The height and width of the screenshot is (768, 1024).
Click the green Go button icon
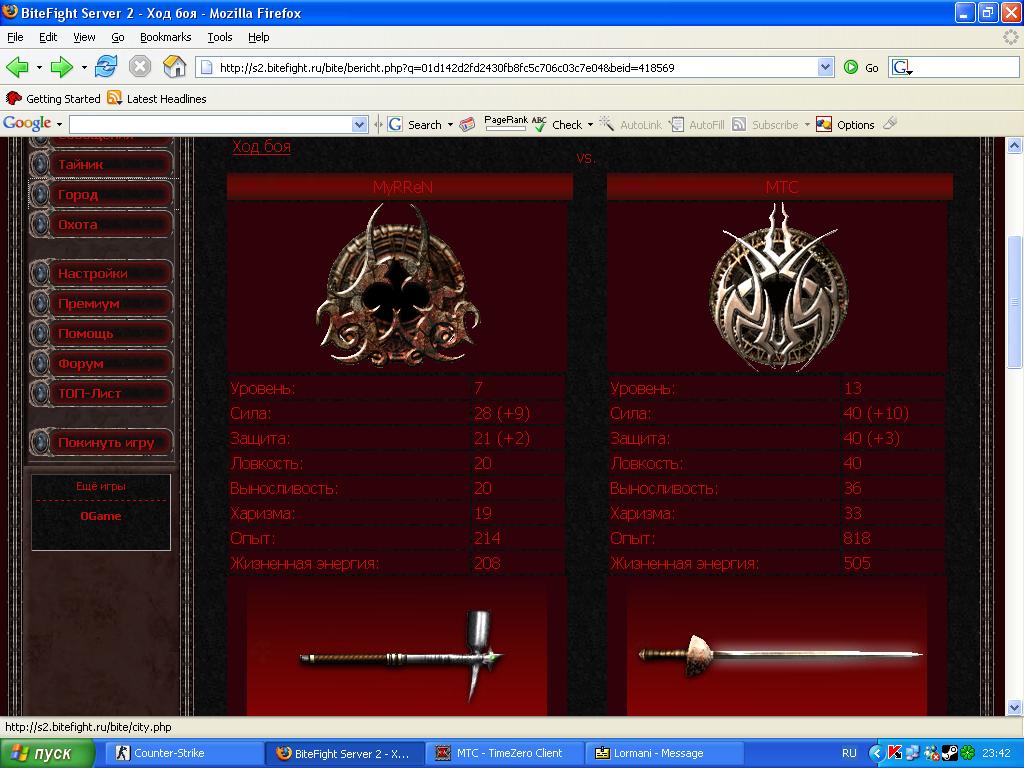coord(851,67)
